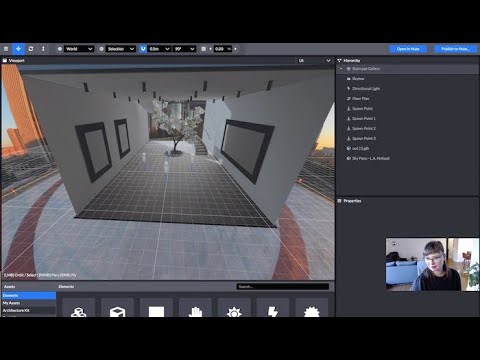
Task: Toggle transform pivot icon
Action: pyautogui.click(x=102, y=49)
